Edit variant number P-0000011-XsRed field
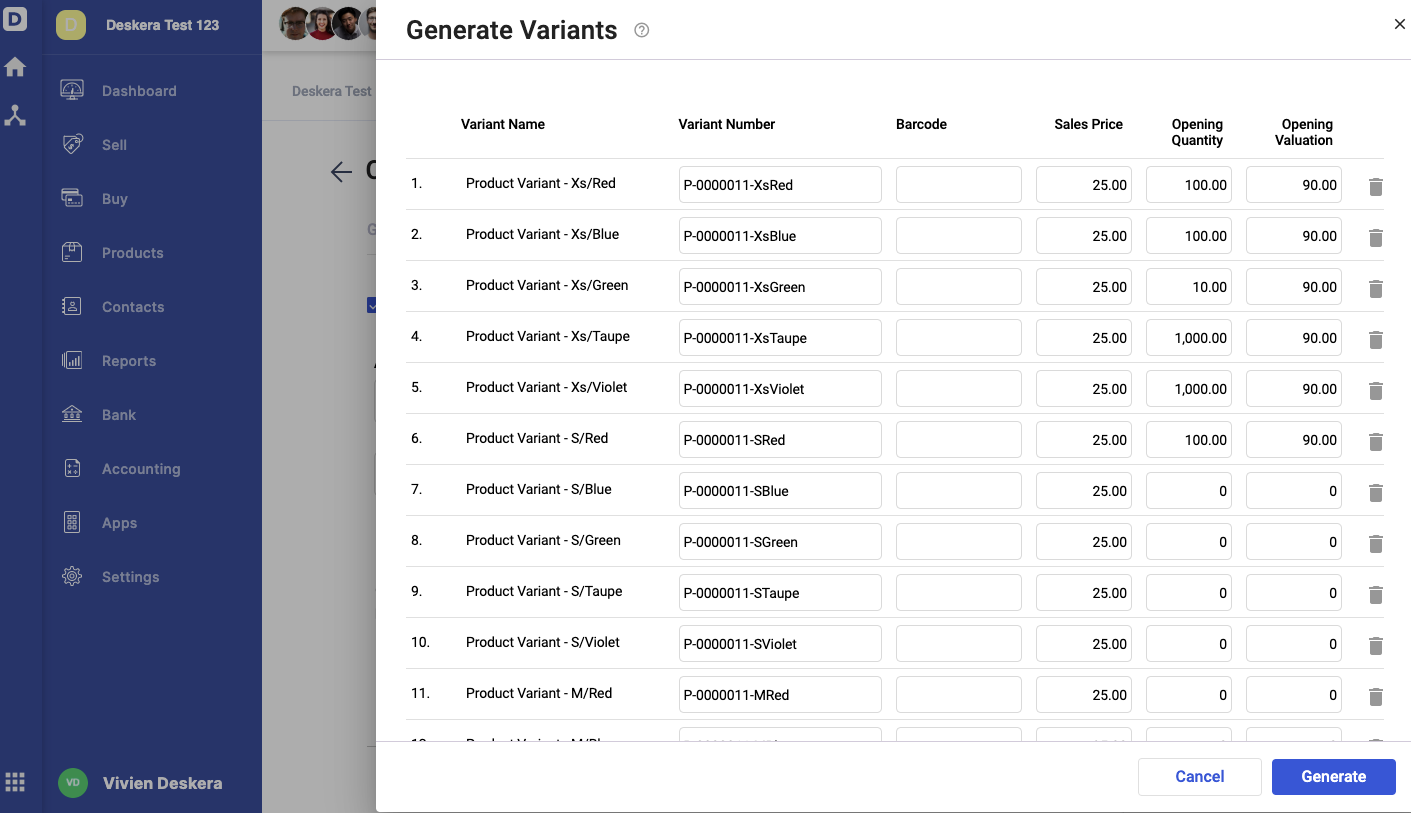The width and height of the screenshot is (1411, 813). [780, 185]
